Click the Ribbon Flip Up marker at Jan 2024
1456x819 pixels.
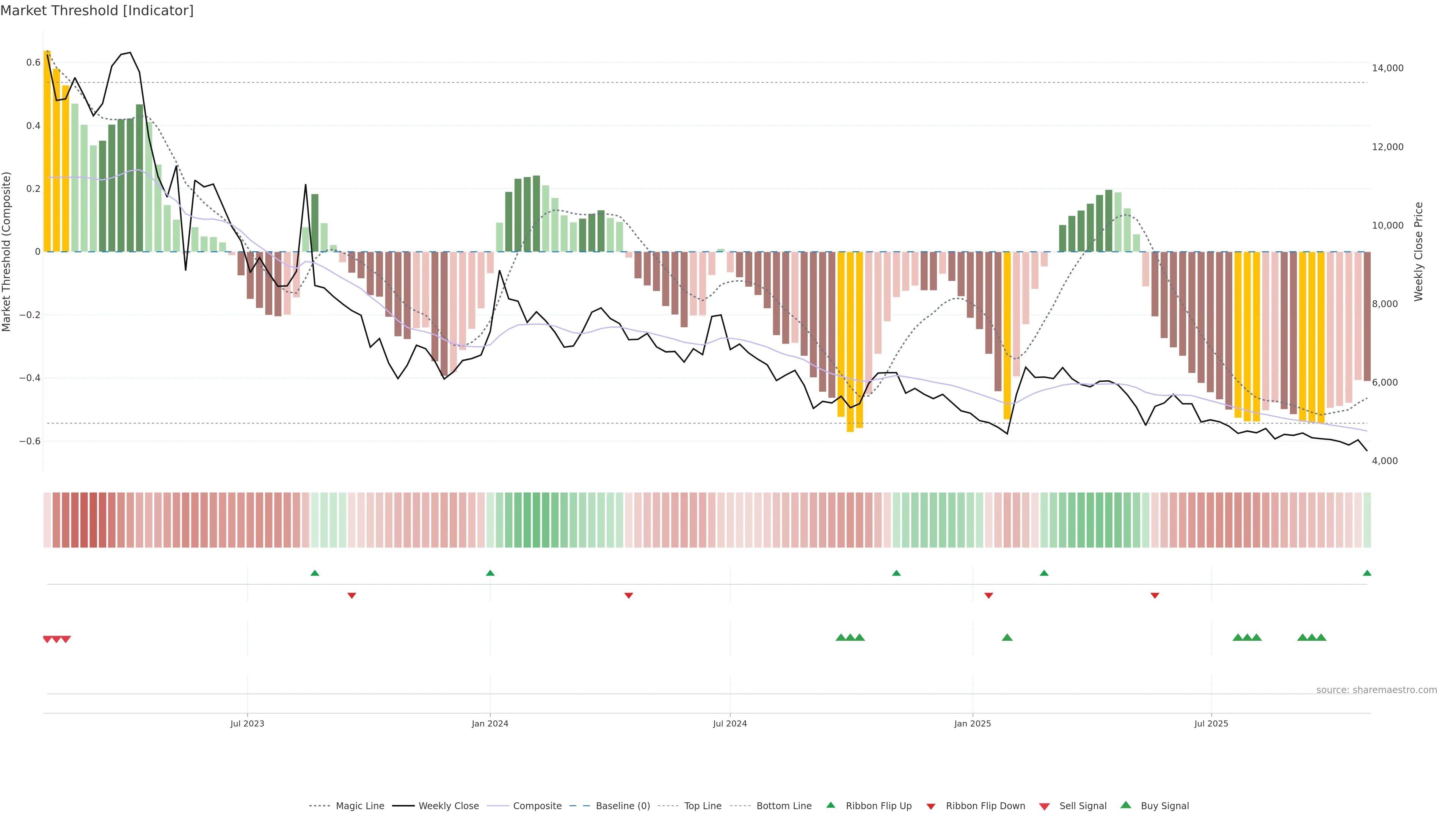[490, 573]
